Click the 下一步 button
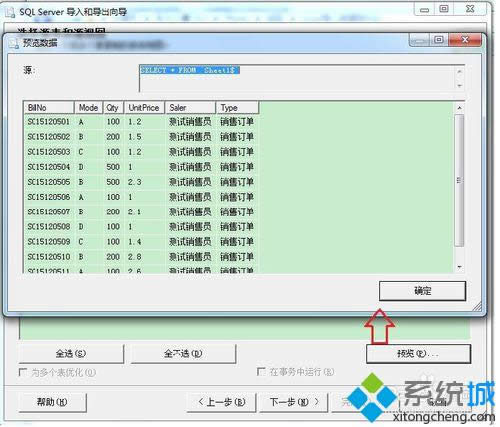This screenshot has width=500, height=427. (294, 402)
